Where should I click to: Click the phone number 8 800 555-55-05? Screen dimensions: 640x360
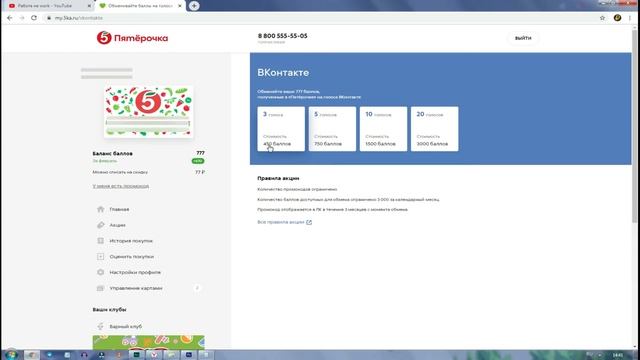click(282, 36)
